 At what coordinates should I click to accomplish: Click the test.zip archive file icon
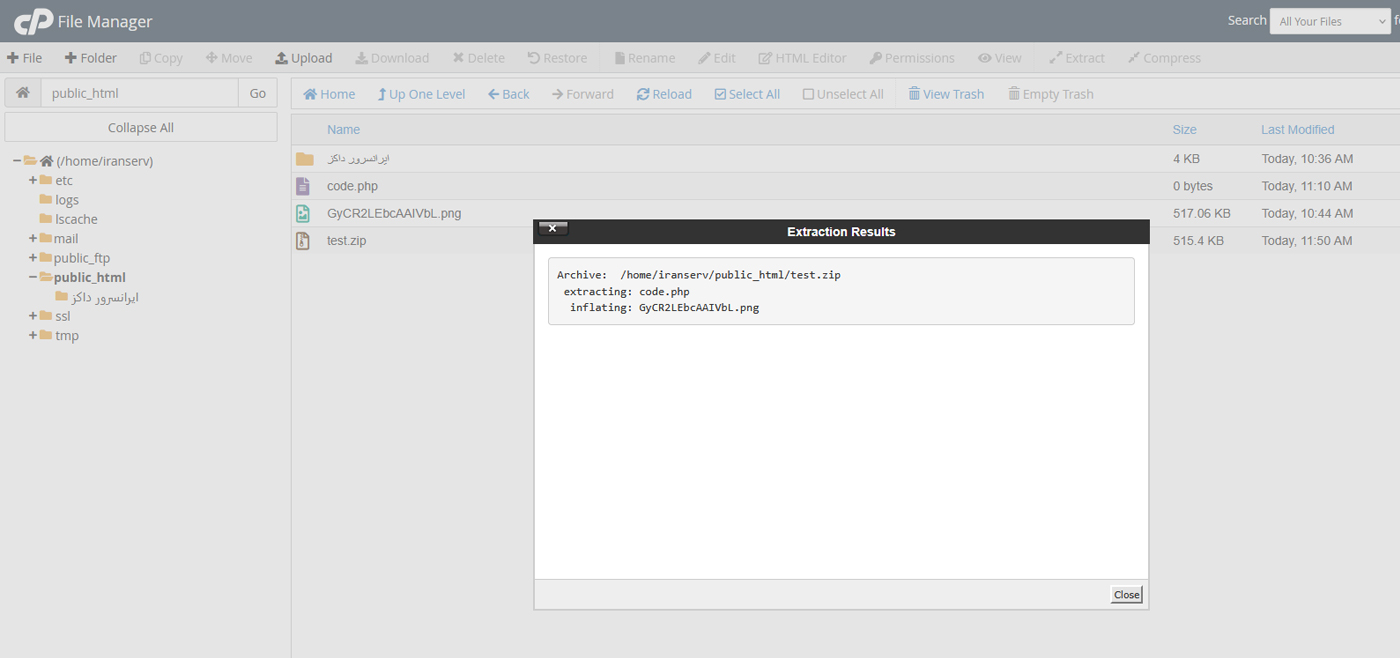click(x=303, y=241)
